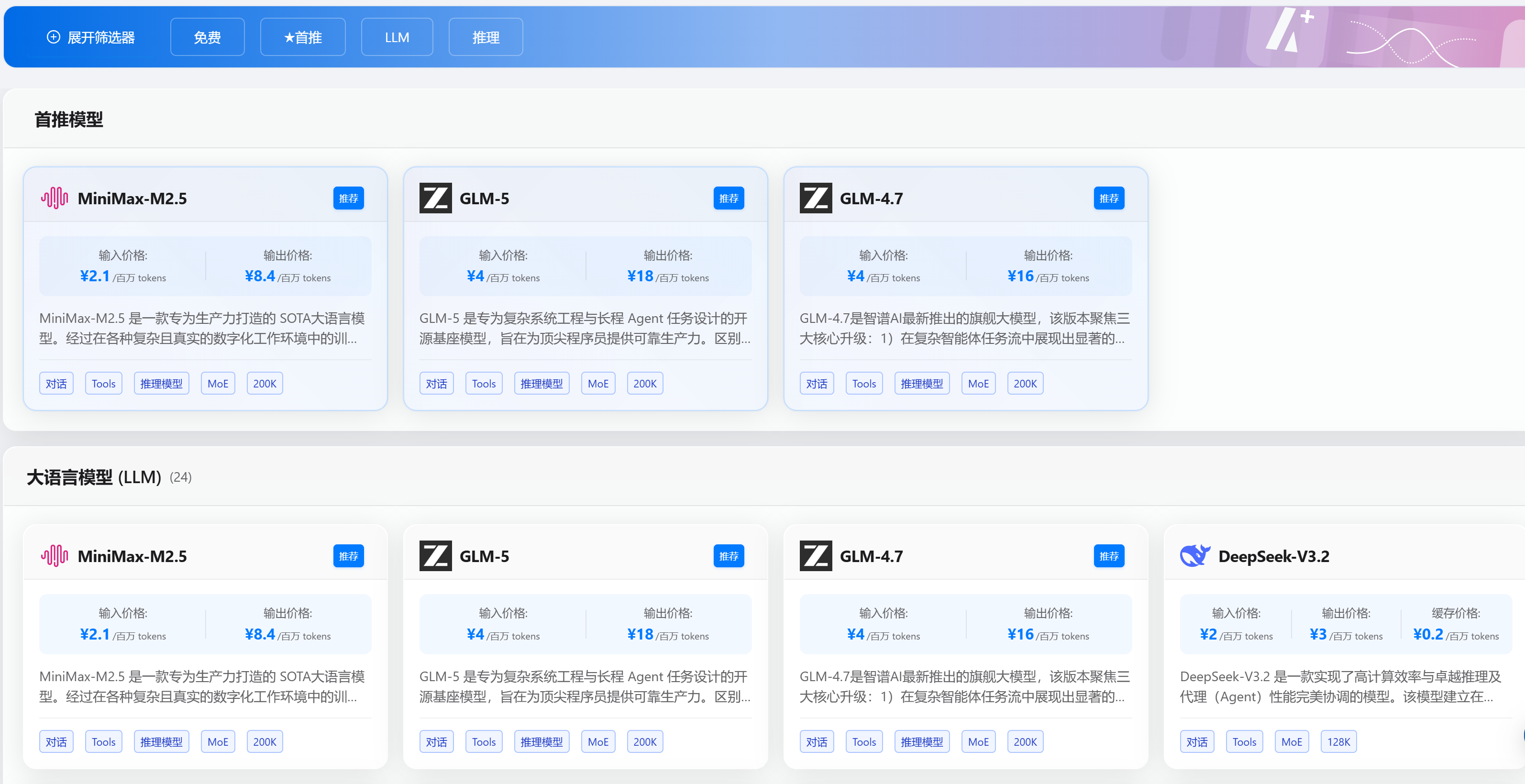
Task: Click 128K tag on DeepSeek-V3.2 card
Action: [1338, 741]
